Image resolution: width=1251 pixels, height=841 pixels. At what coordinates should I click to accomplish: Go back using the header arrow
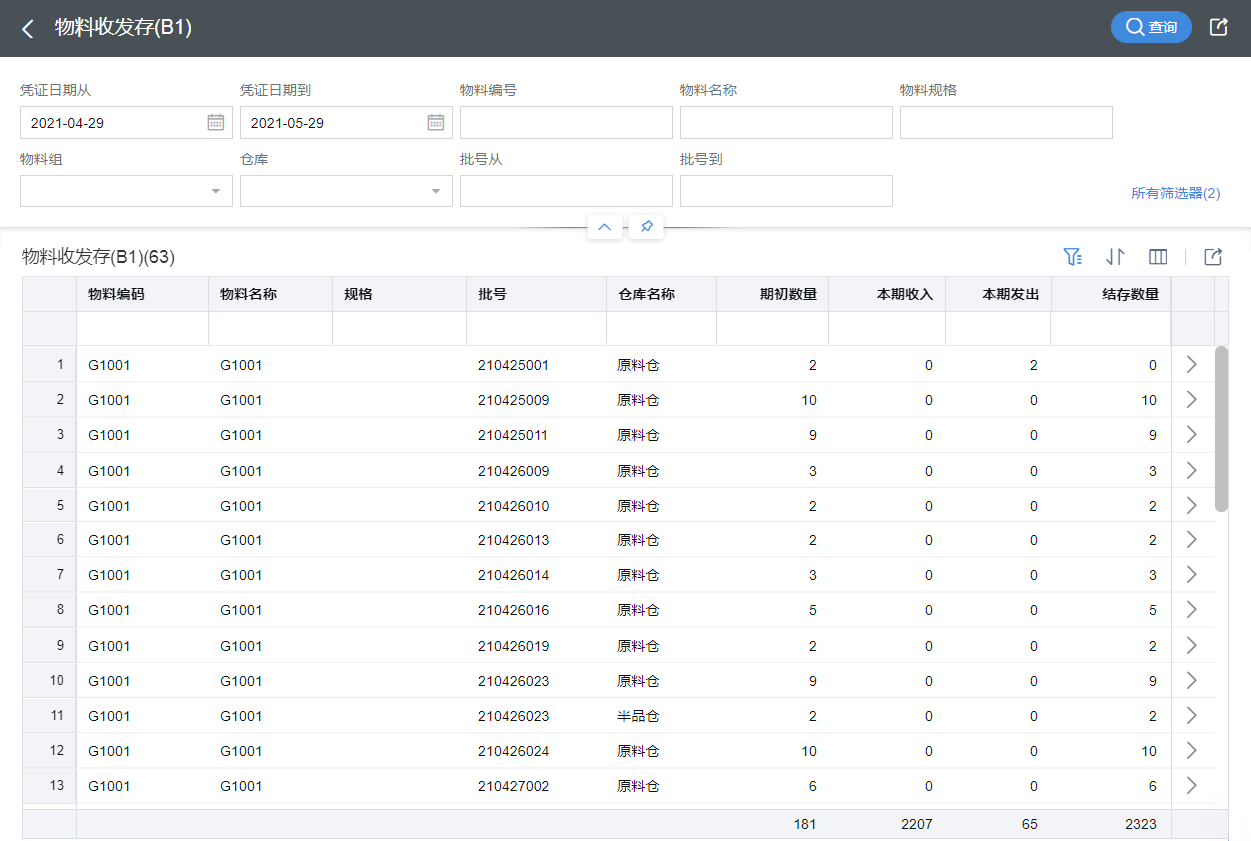[28, 29]
